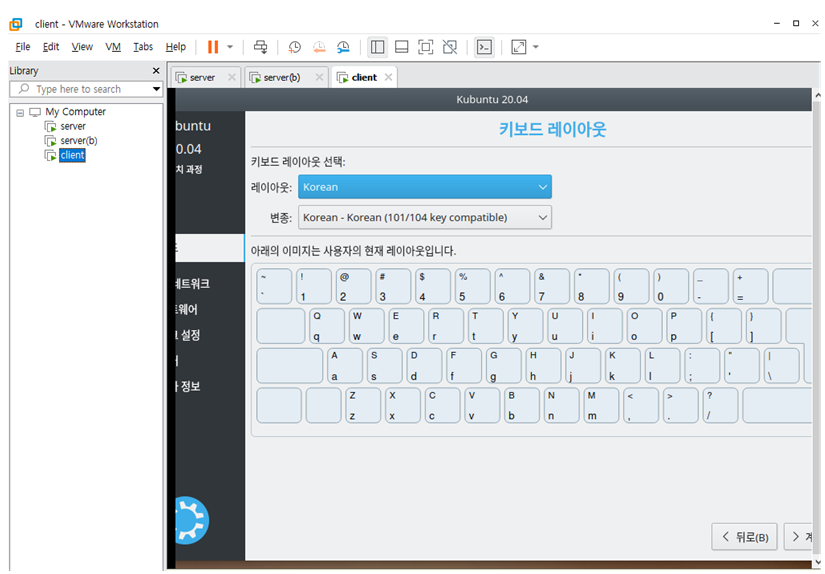Click the A key on keyboard preview

pos(344,366)
